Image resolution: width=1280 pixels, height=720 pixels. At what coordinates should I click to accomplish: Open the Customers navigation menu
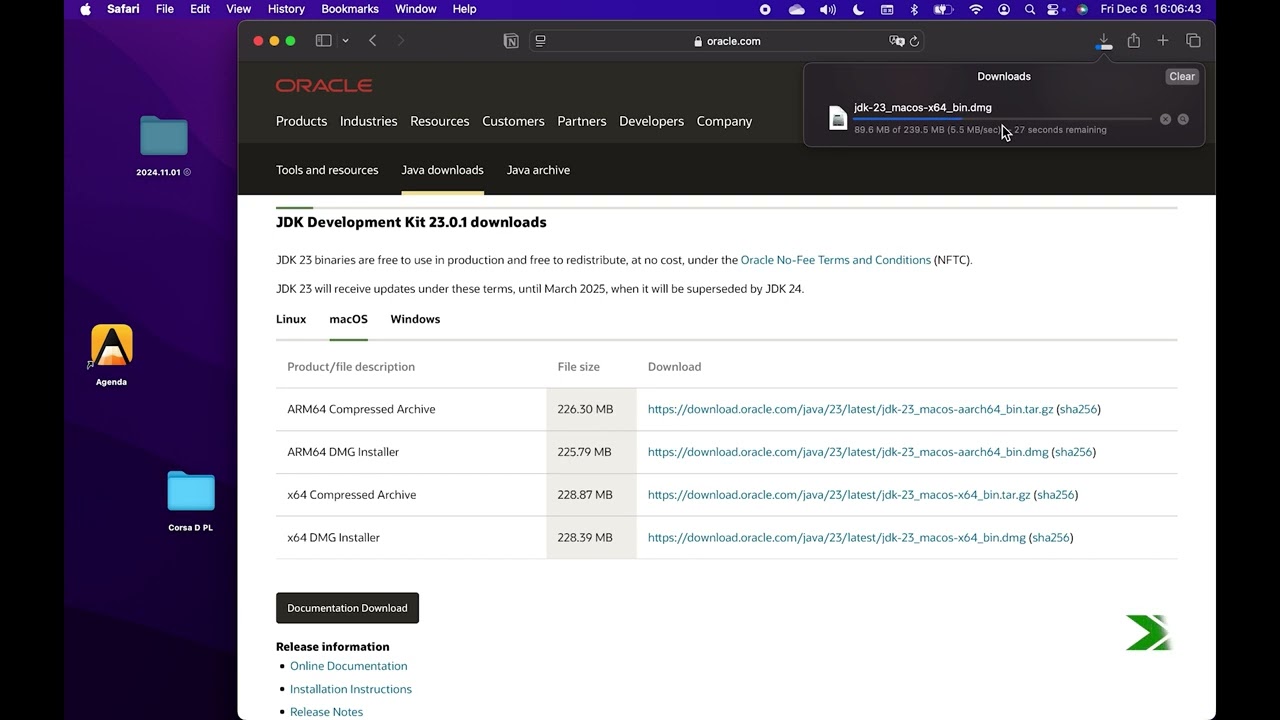point(513,121)
